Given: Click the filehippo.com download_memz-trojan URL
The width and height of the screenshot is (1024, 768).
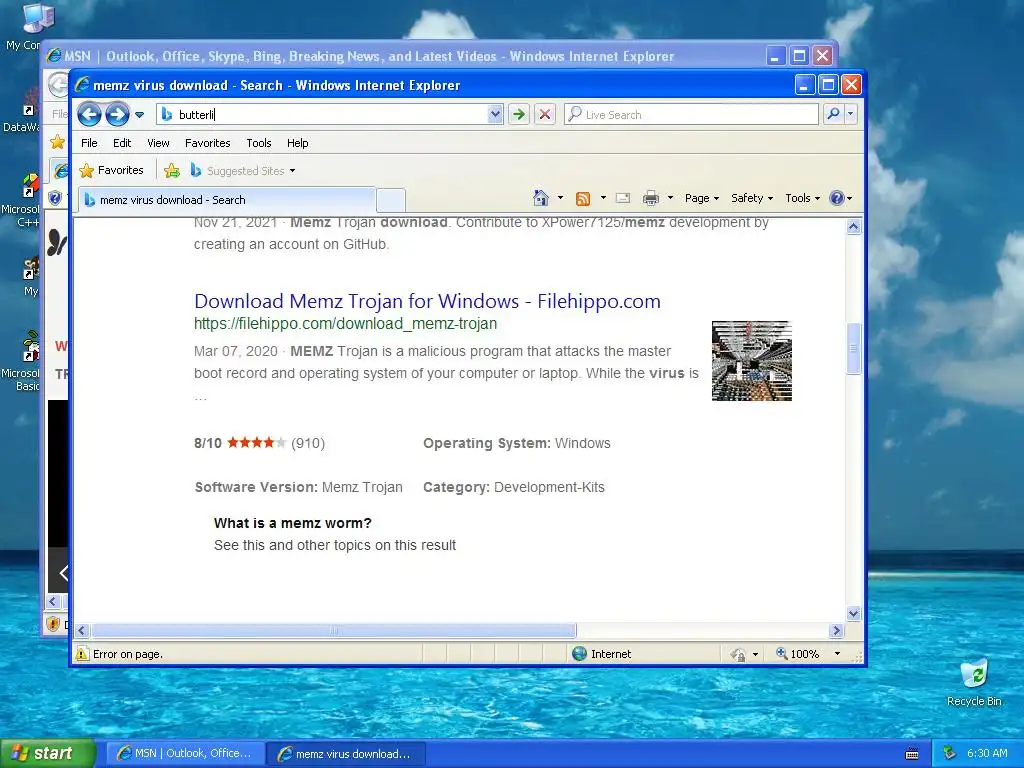Looking at the screenshot, I should tap(345, 323).
